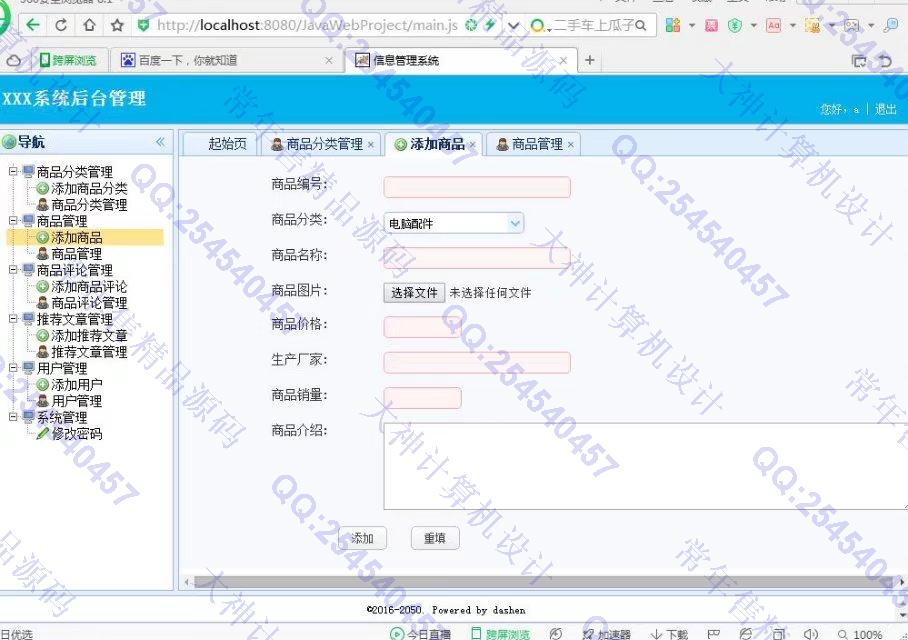Click the search magnifier in search box
Screen dimensions: 908x640
point(640,25)
